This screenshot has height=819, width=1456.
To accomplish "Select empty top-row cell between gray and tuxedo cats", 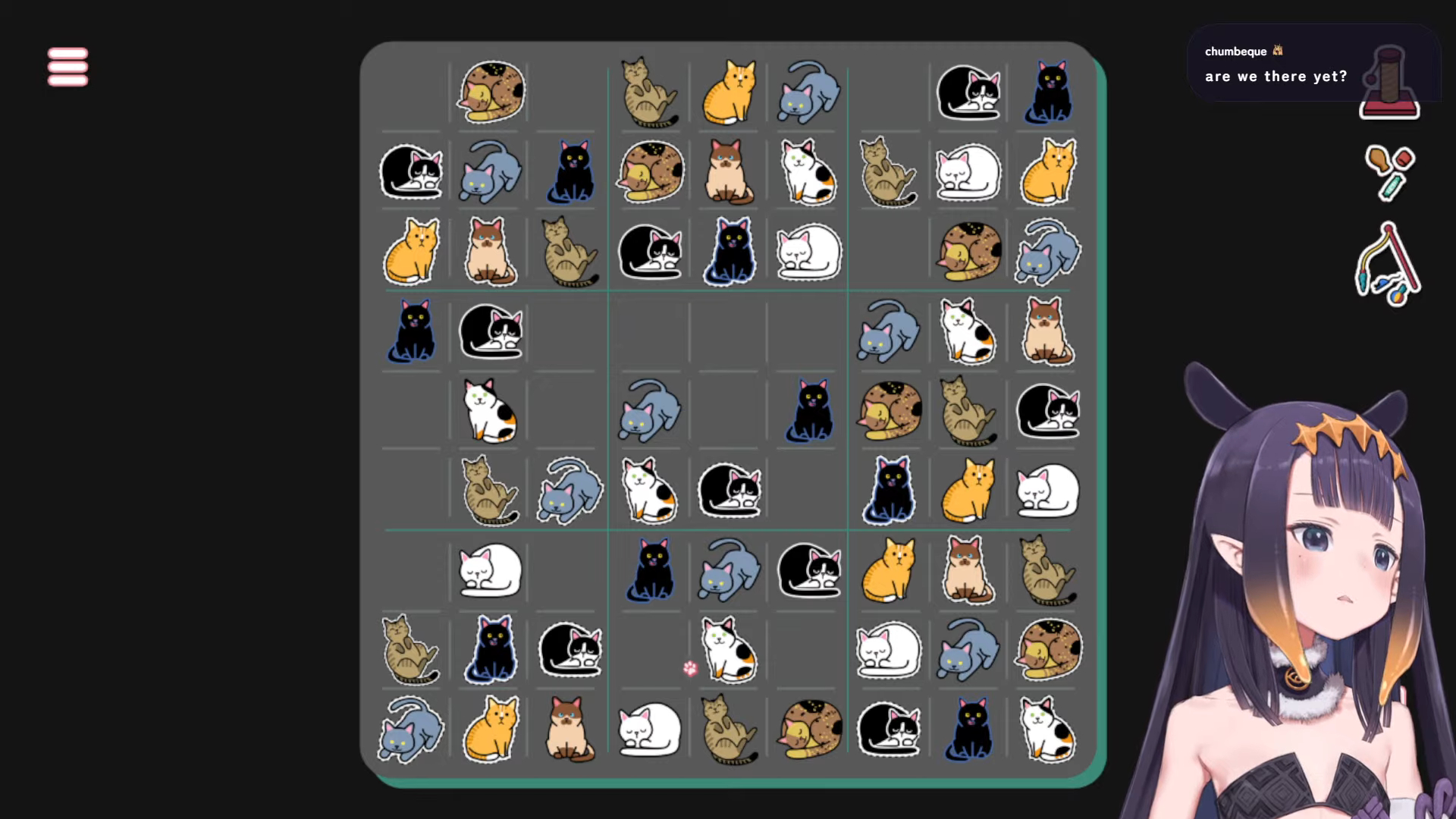I will click(x=889, y=93).
